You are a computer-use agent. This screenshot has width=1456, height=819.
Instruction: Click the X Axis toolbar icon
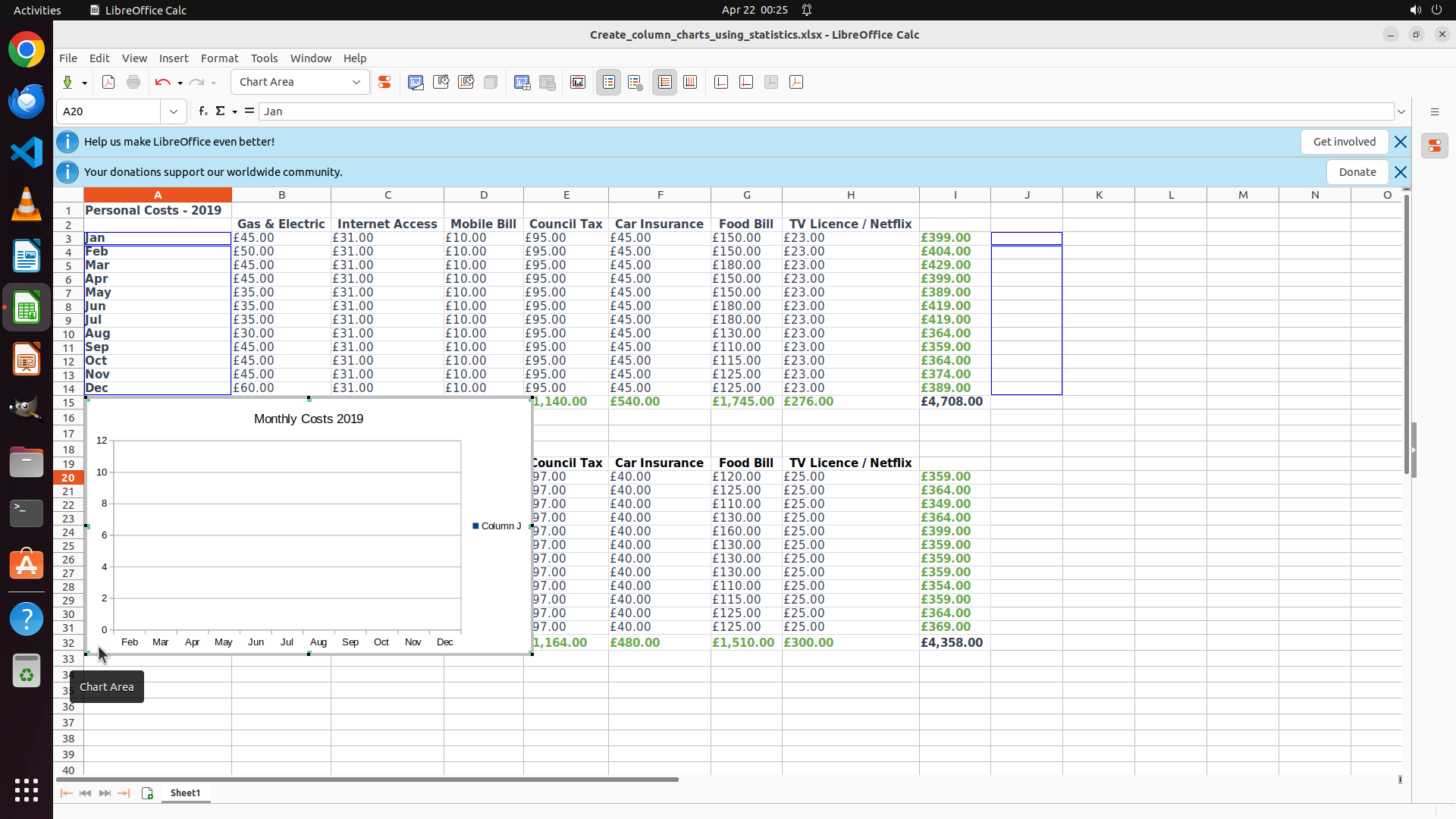pos(721,83)
